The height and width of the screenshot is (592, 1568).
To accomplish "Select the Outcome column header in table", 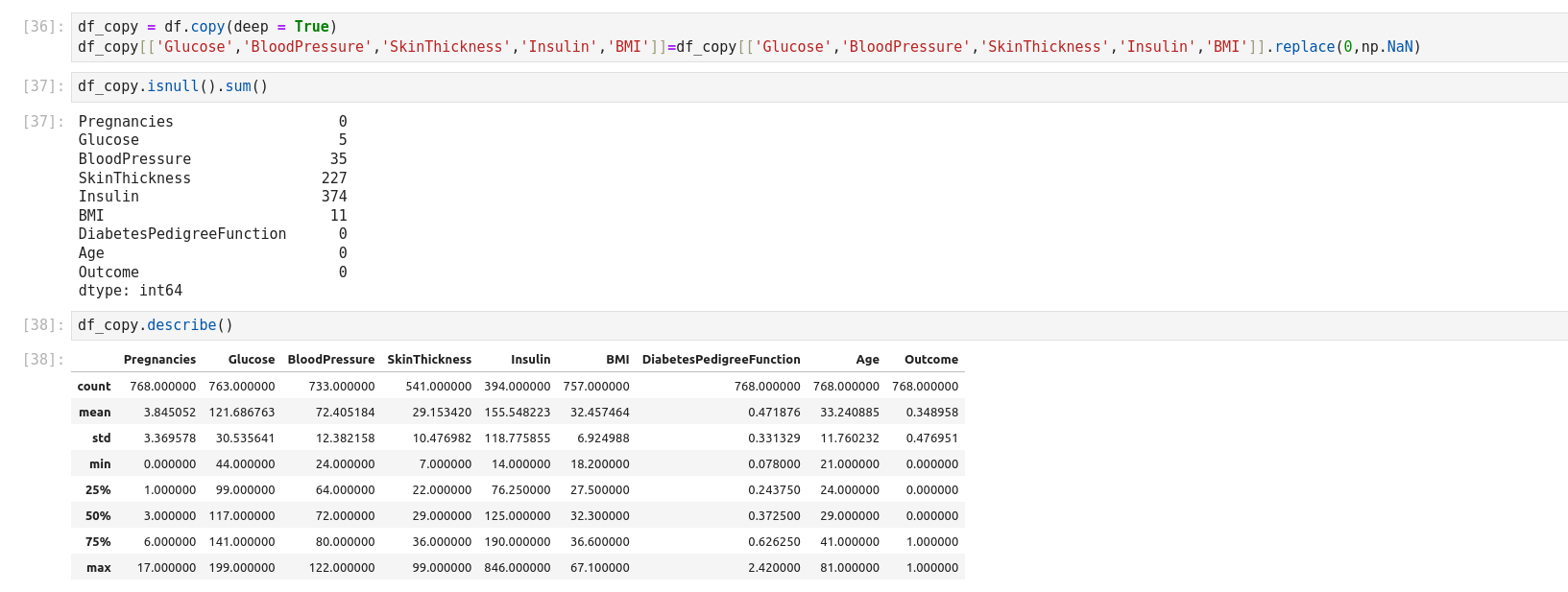I will pyautogui.click(x=930, y=360).
